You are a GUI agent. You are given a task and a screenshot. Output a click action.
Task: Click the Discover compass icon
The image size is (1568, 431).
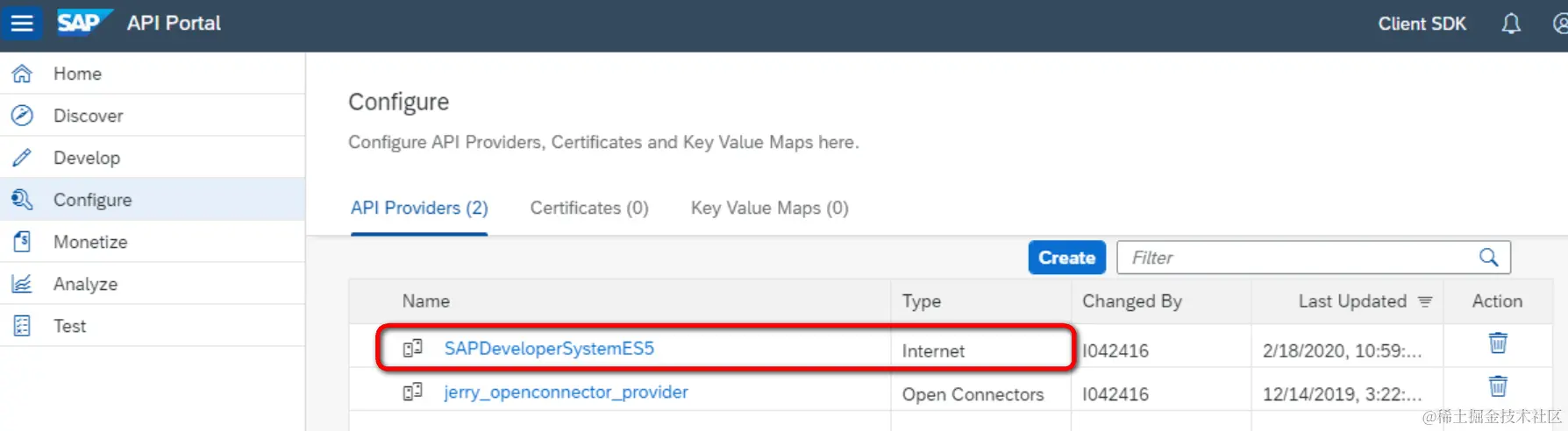pos(22,116)
